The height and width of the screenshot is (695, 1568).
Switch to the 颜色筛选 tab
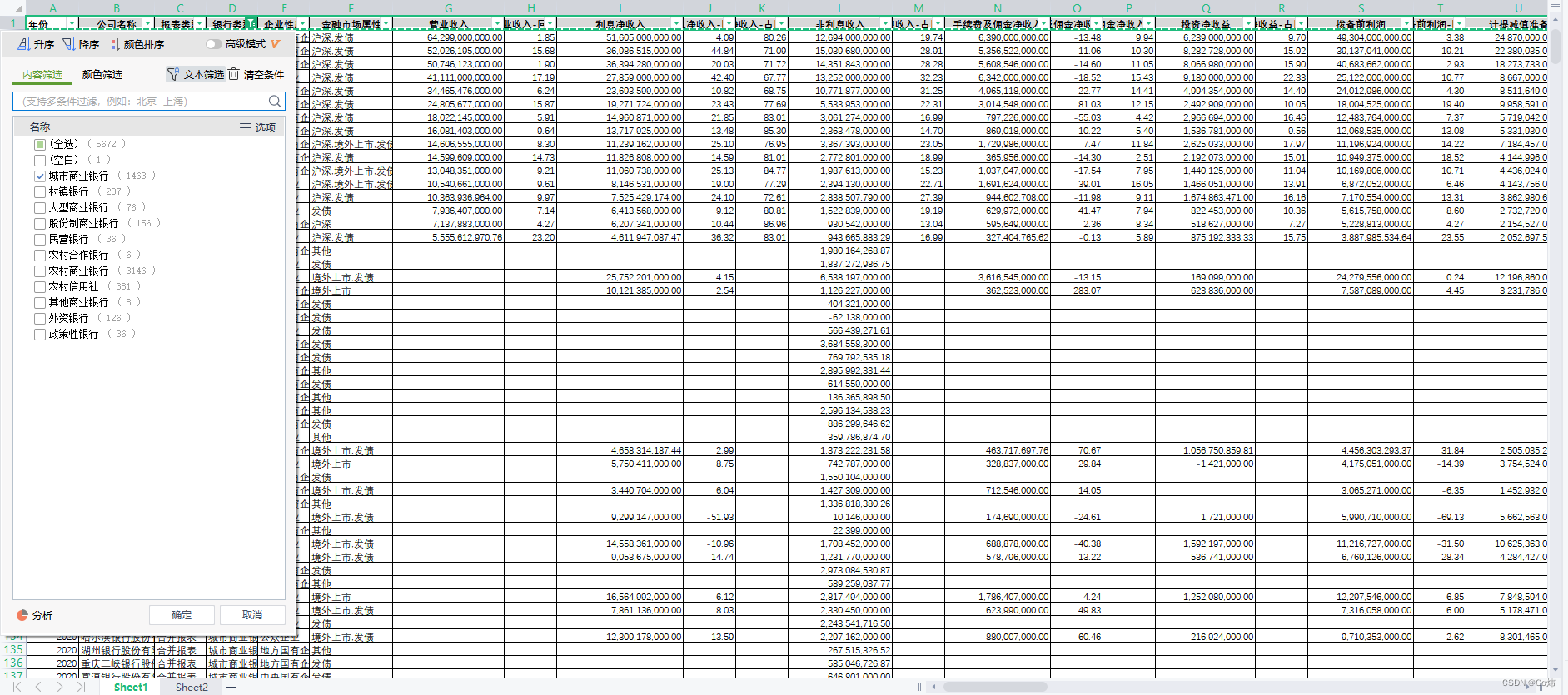click(102, 75)
